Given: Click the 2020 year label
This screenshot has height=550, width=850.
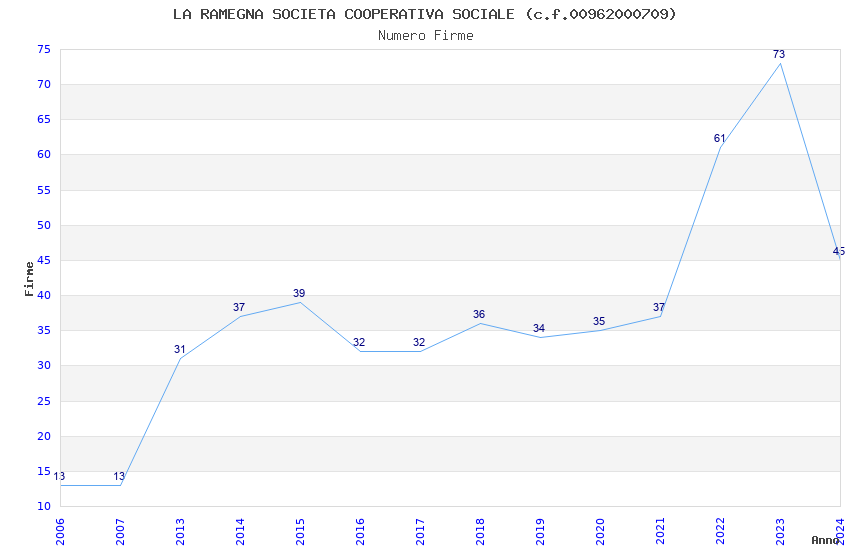Looking at the screenshot, I should [600, 532].
